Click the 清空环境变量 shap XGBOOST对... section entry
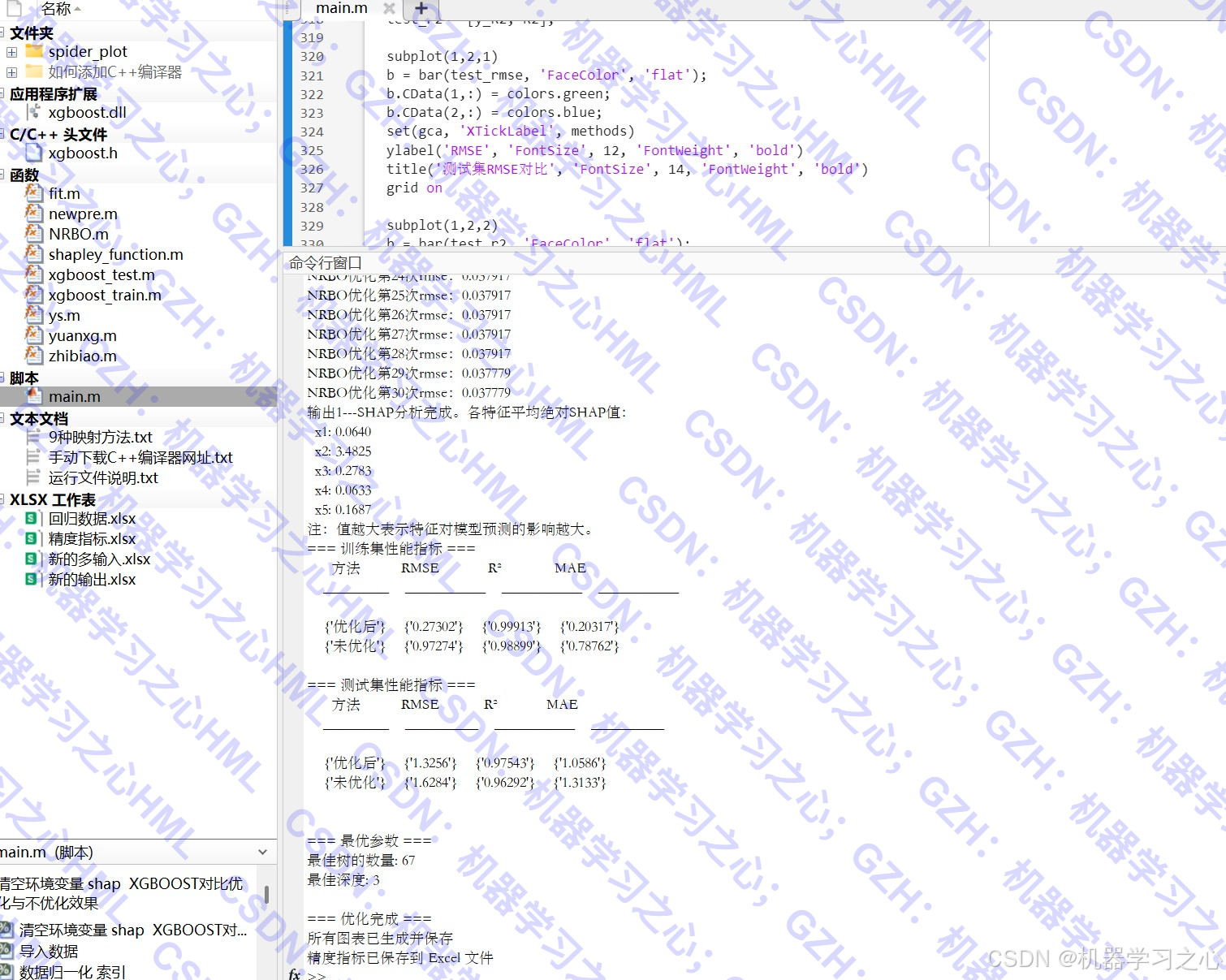This screenshot has width=1226, height=980. (133, 930)
